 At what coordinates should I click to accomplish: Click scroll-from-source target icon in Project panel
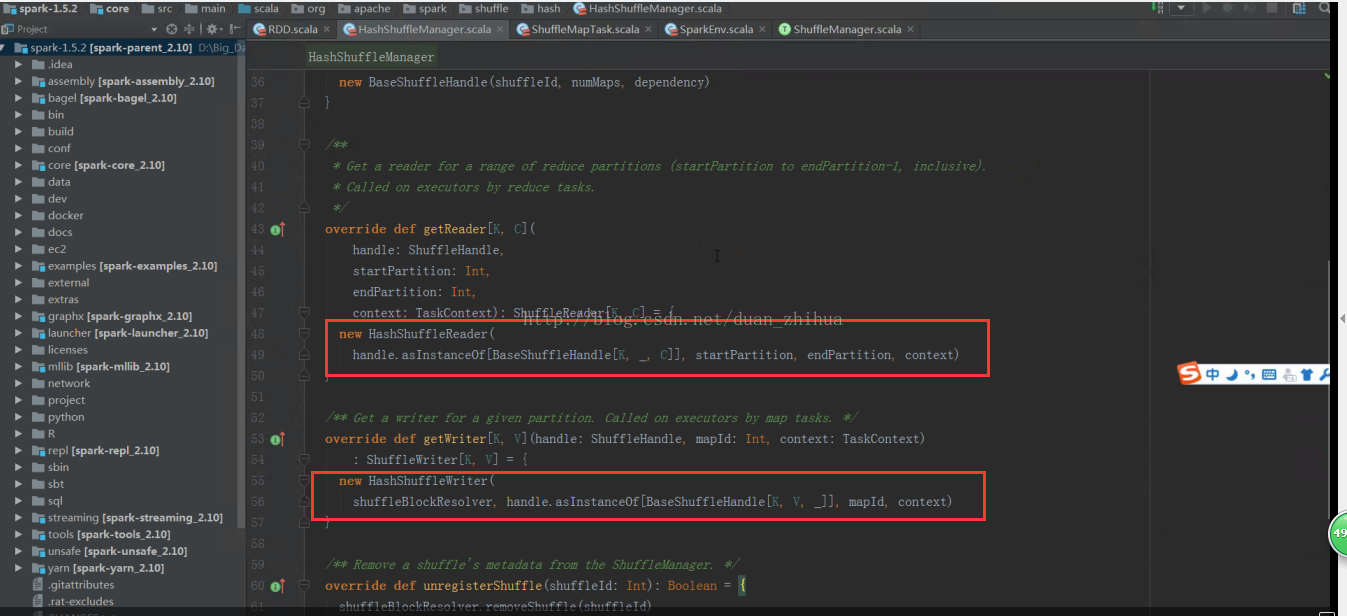coord(172,29)
